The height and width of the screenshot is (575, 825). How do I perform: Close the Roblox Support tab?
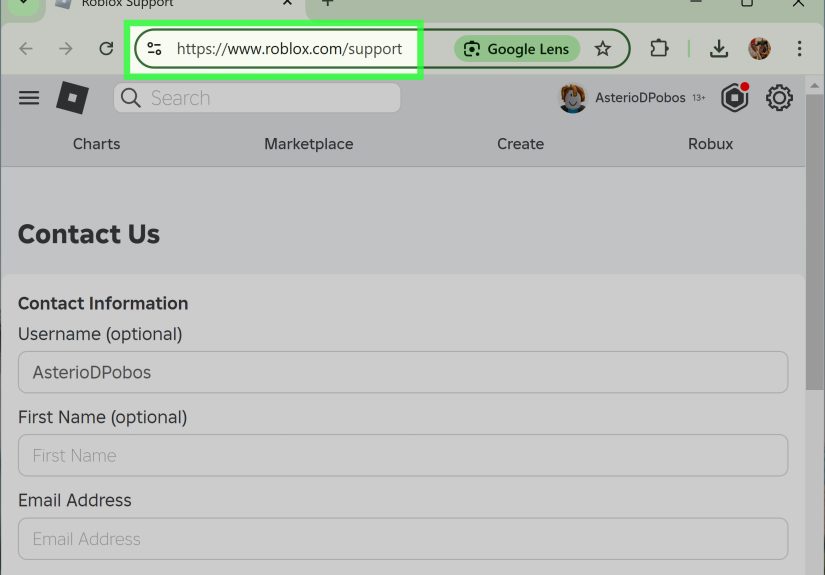[287, 3]
